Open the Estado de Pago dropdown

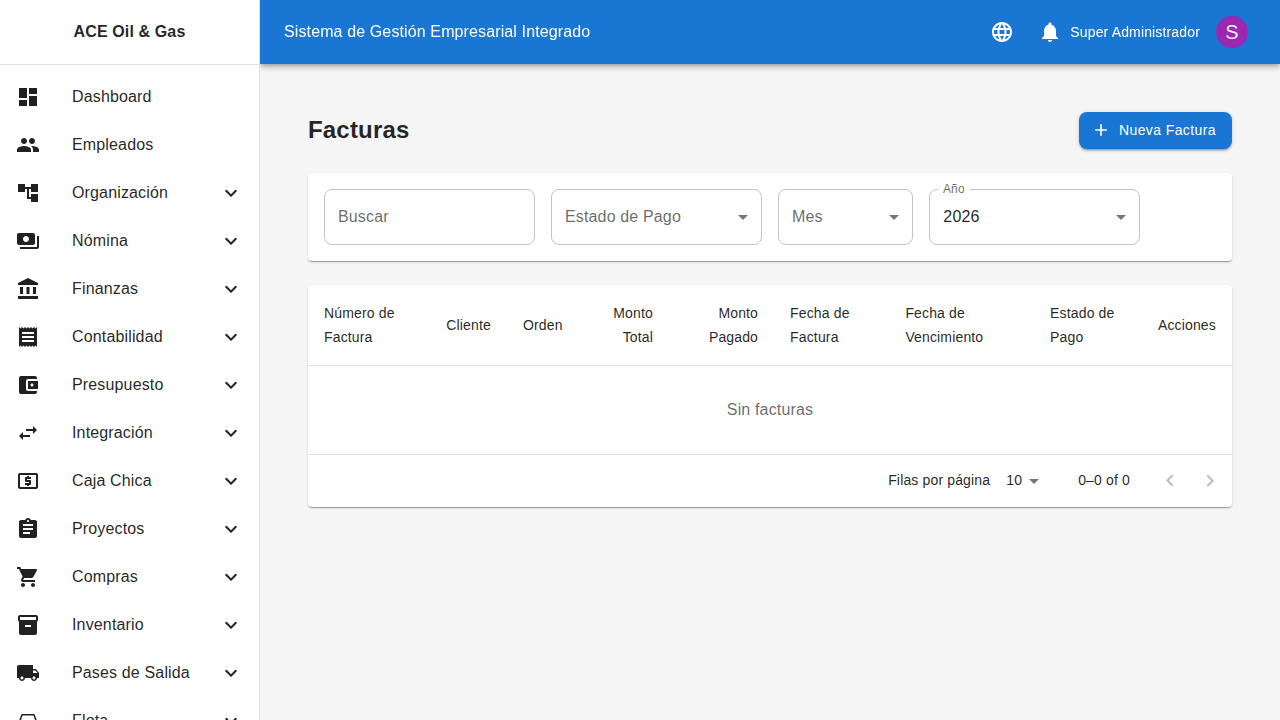(x=656, y=217)
